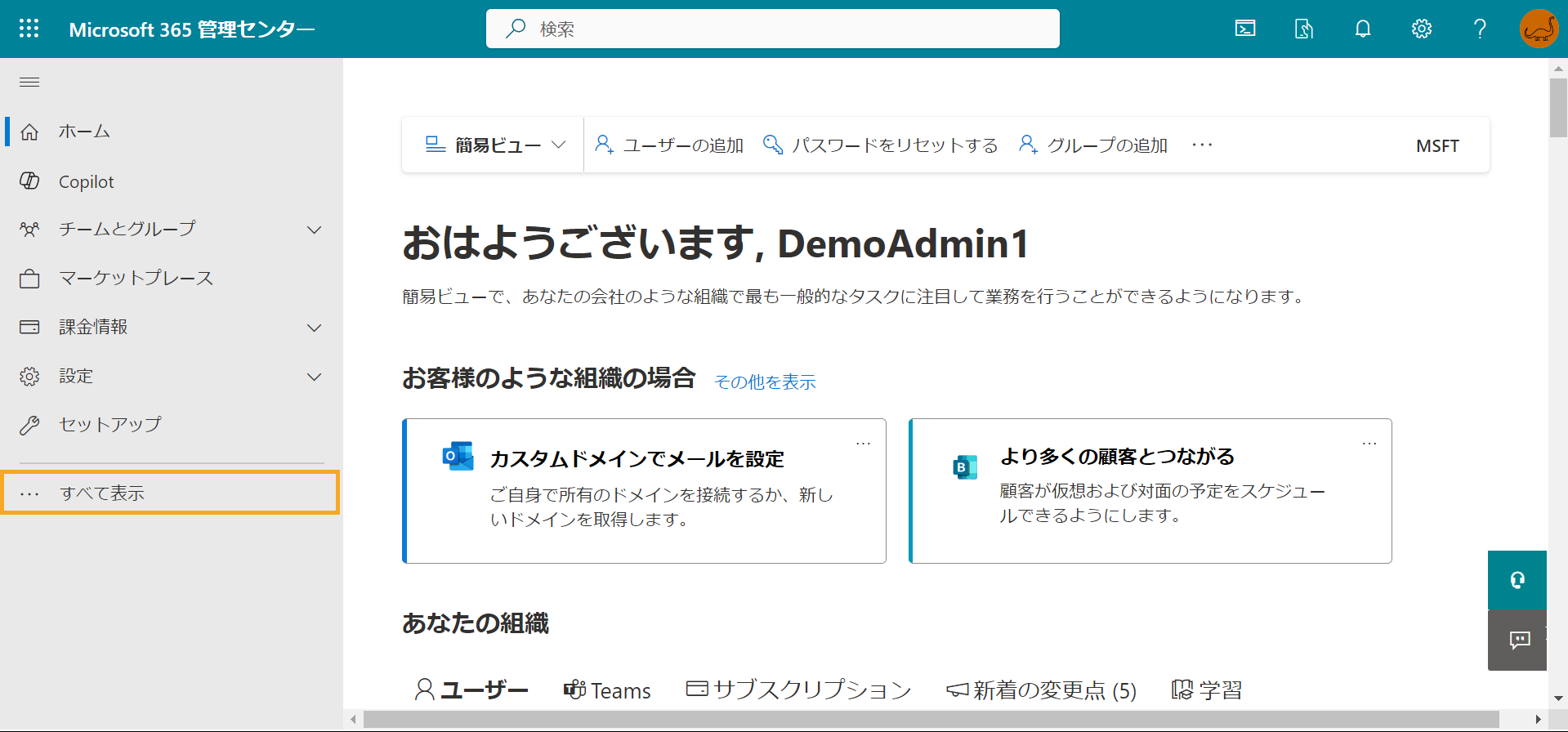Click in the 検索 search field
The height and width of the screenshot is (732, 1568).
pyautogui.click(x=773, y=29)
